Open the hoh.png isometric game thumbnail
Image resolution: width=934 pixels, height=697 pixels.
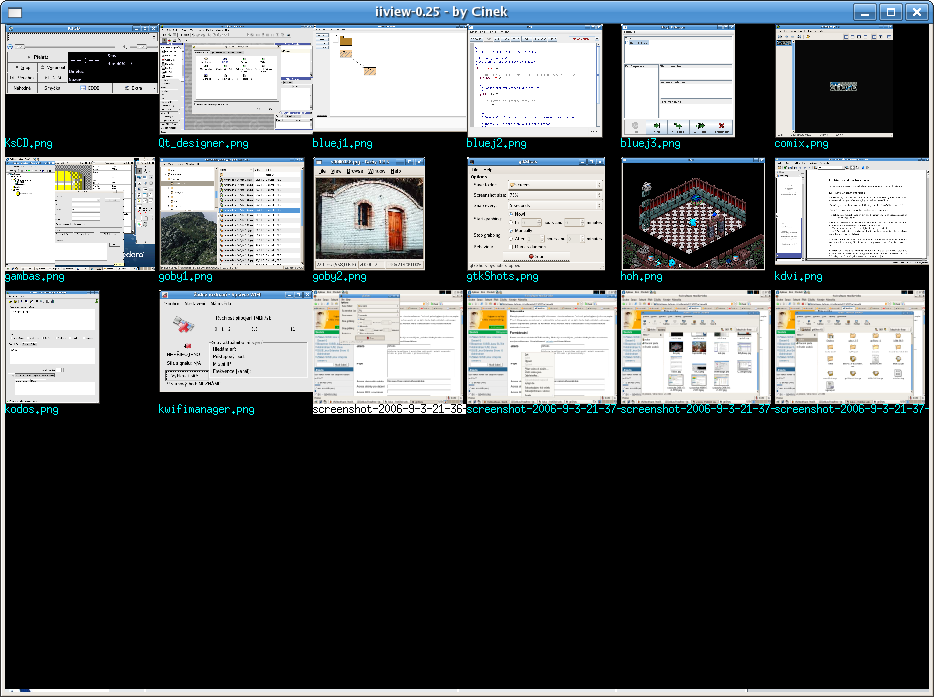pyautogui.click(x=693, y=213)
